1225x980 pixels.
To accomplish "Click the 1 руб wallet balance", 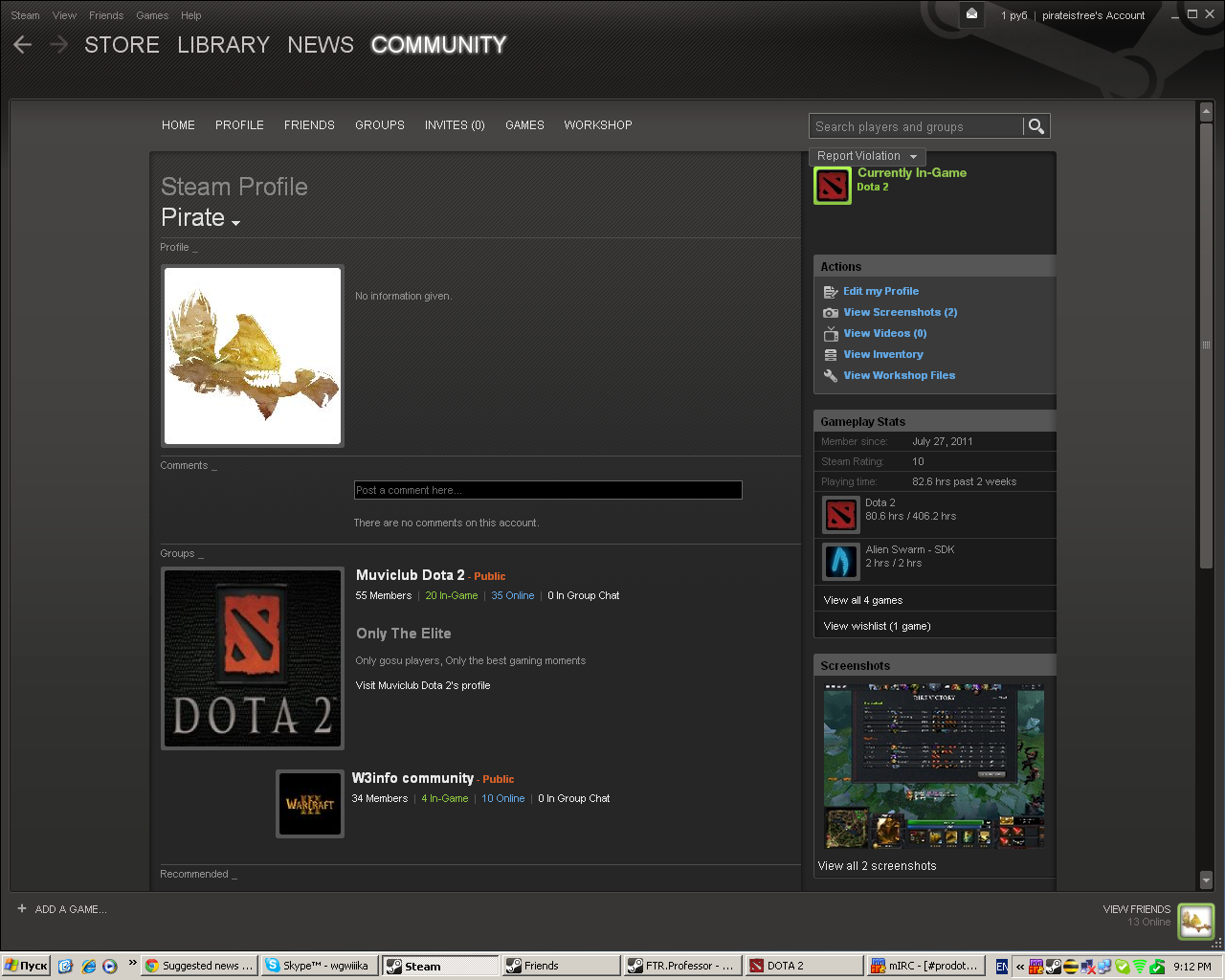I will coord(1014,15).
